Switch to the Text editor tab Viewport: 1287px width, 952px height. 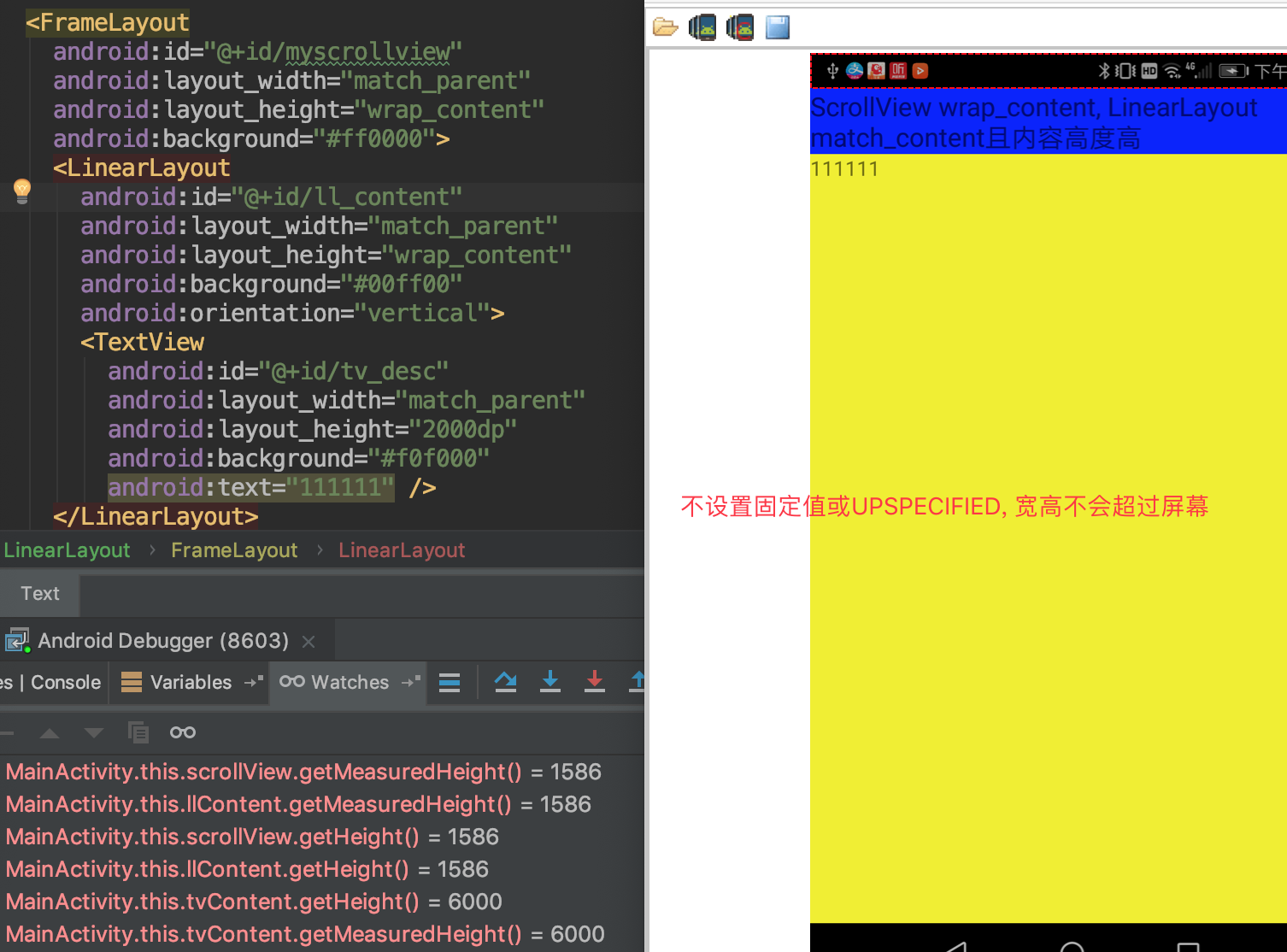(40, 594)
